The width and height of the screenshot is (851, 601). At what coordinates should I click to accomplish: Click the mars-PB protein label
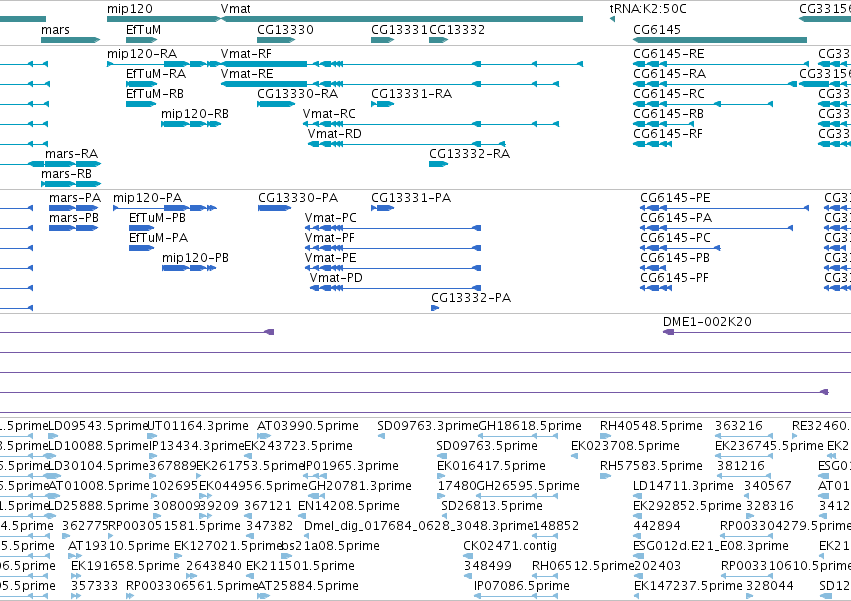coord(74,218)
